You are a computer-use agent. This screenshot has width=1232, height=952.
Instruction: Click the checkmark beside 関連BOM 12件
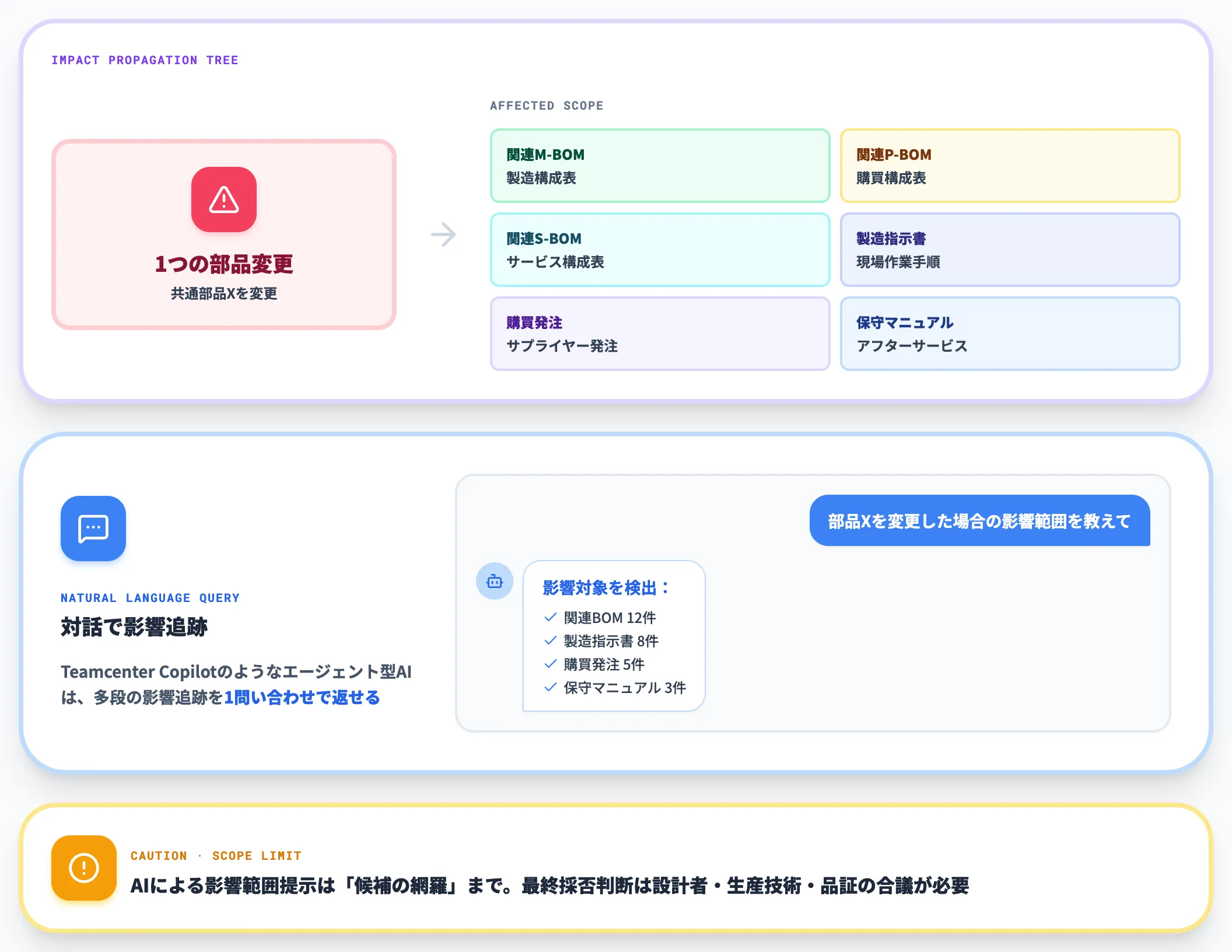click(550, 617)
